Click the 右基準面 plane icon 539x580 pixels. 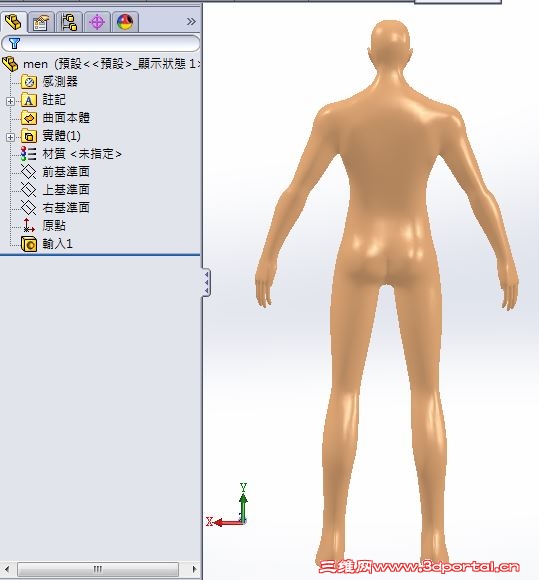tap(28, 208)
